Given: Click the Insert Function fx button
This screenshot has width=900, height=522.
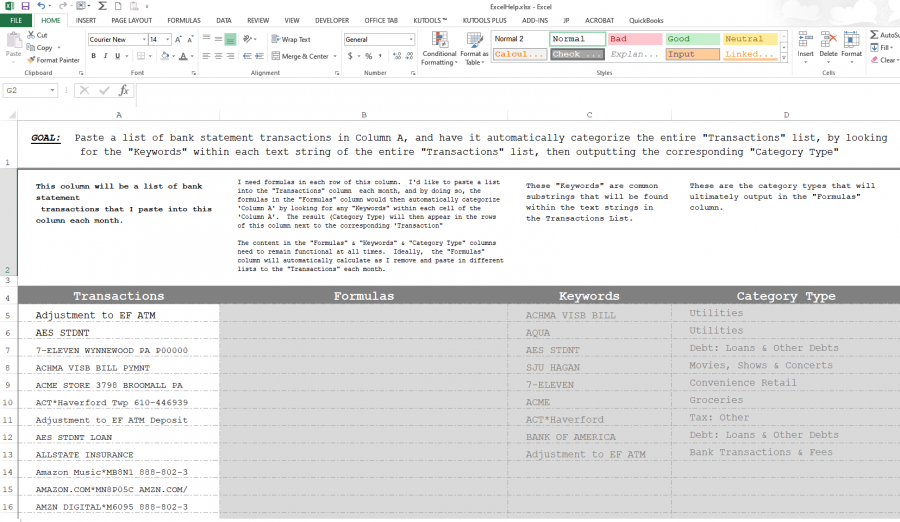Looking at the screenshot, I should (x=123, y=90).
